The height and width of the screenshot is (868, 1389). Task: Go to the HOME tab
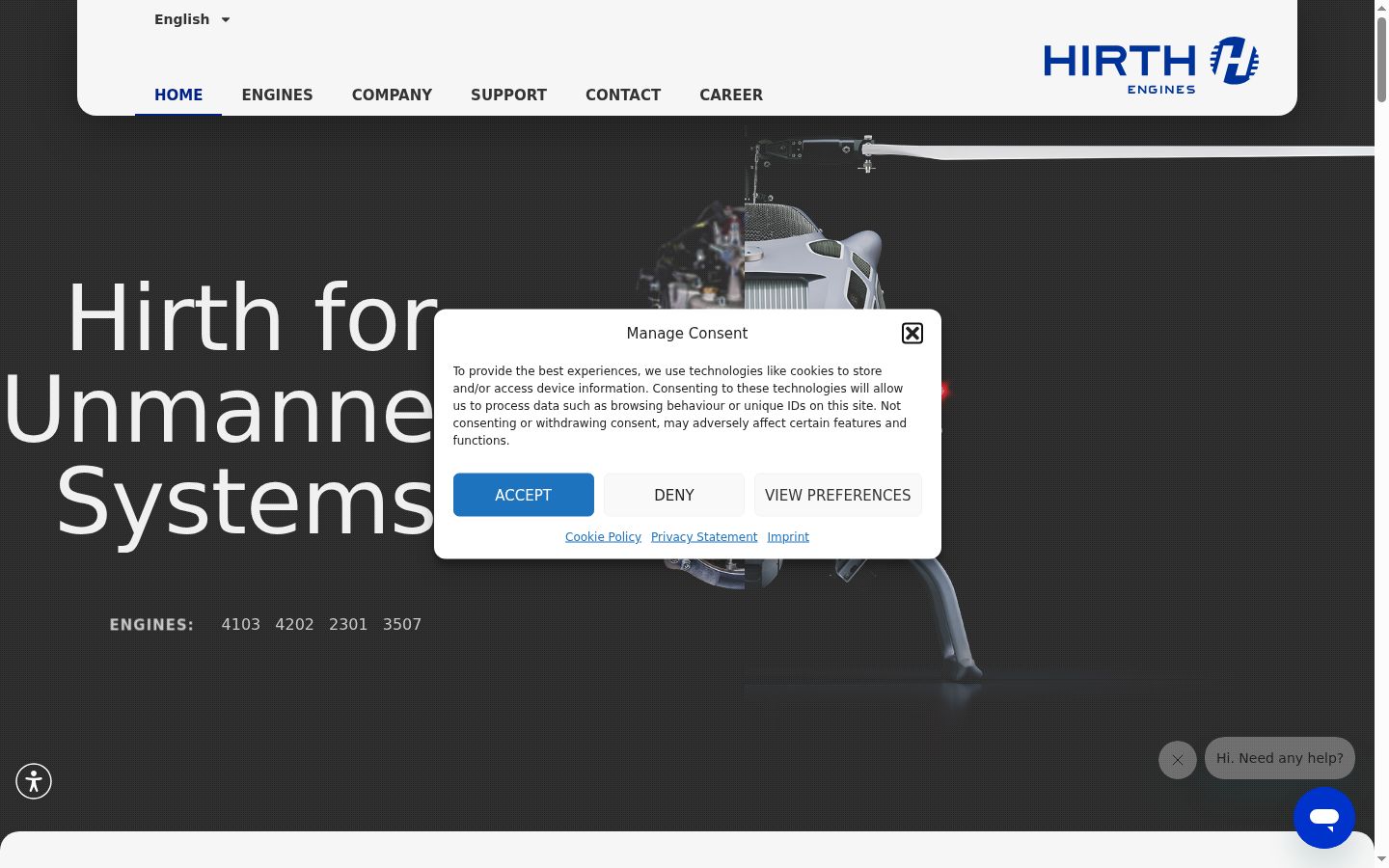tap(178, 95)
